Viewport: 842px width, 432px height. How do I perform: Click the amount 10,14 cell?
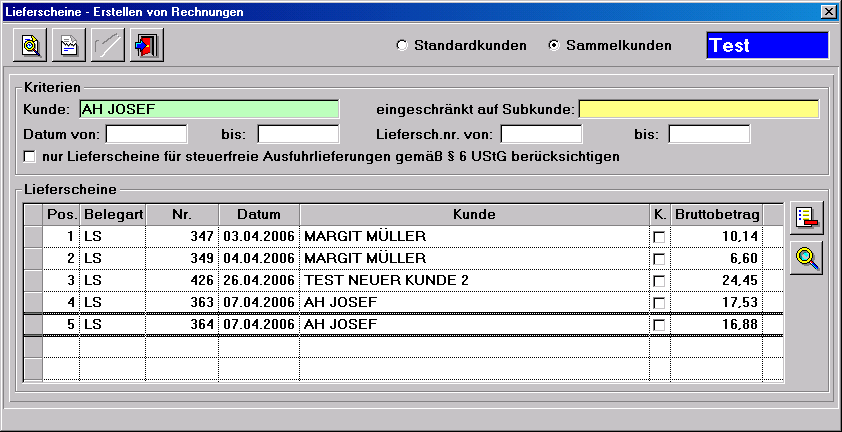coord(717,236)
